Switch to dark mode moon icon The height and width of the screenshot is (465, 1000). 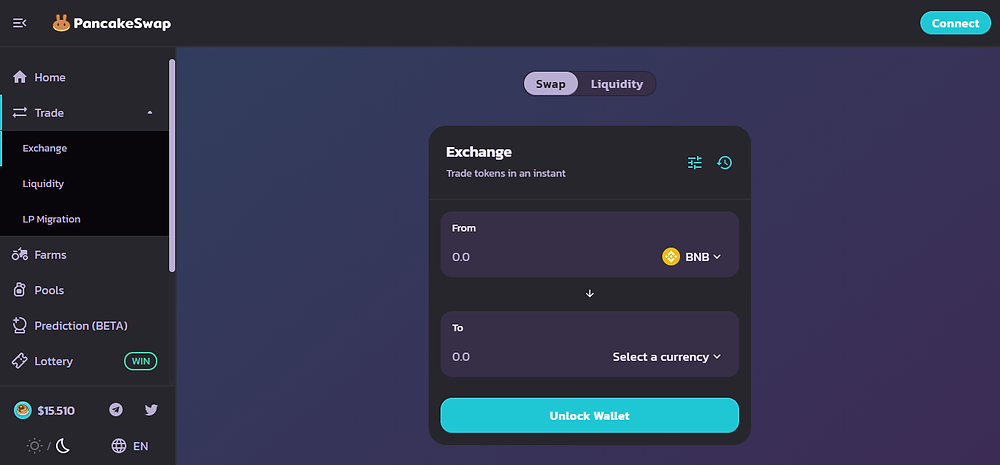tap(63, 446)
